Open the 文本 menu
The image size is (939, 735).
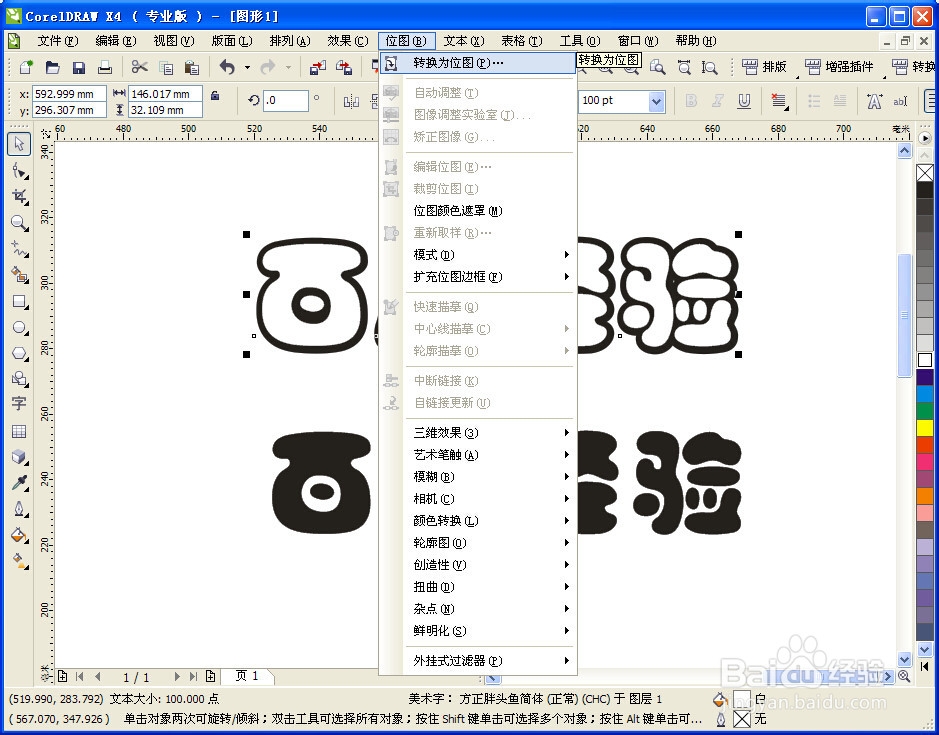point(464,41)
